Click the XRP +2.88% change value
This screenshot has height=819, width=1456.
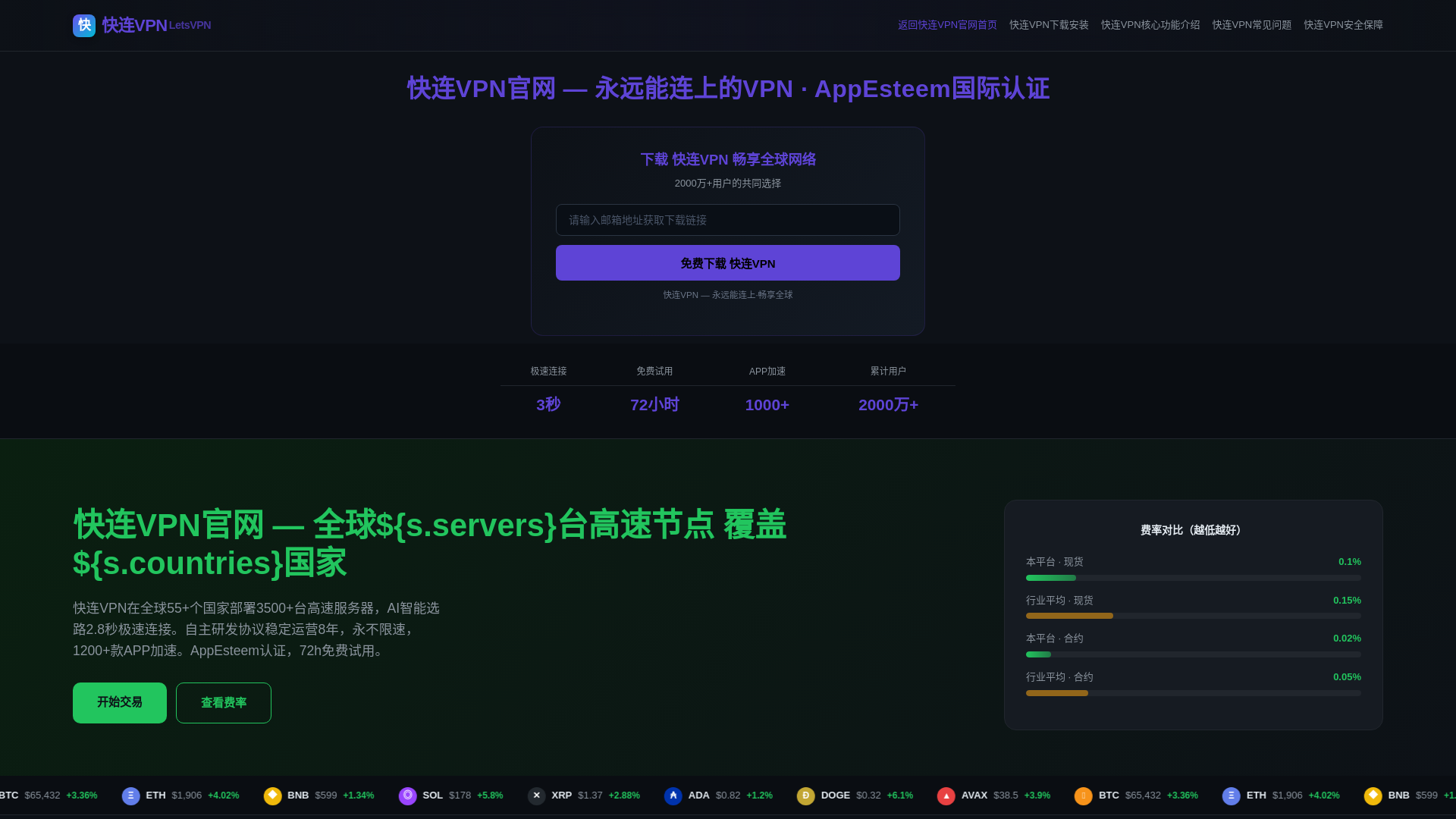point(624,795)
